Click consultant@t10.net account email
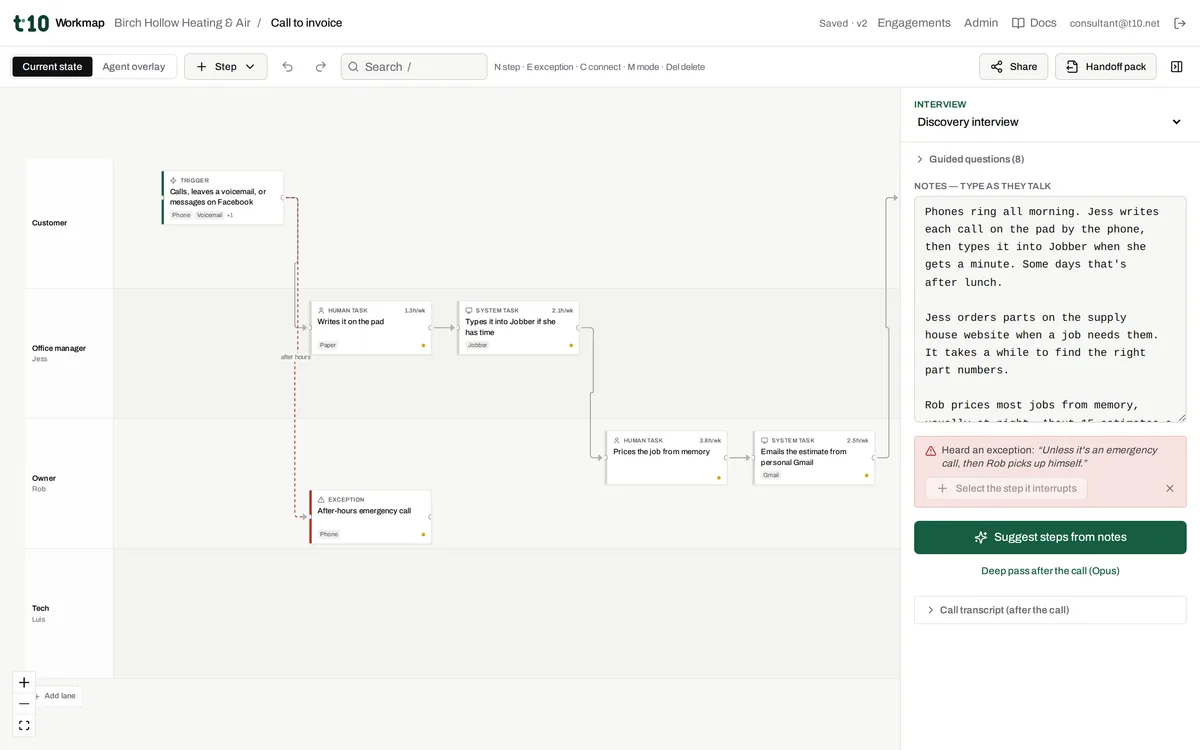The image size is (1200, 750). coord(1114,23)
